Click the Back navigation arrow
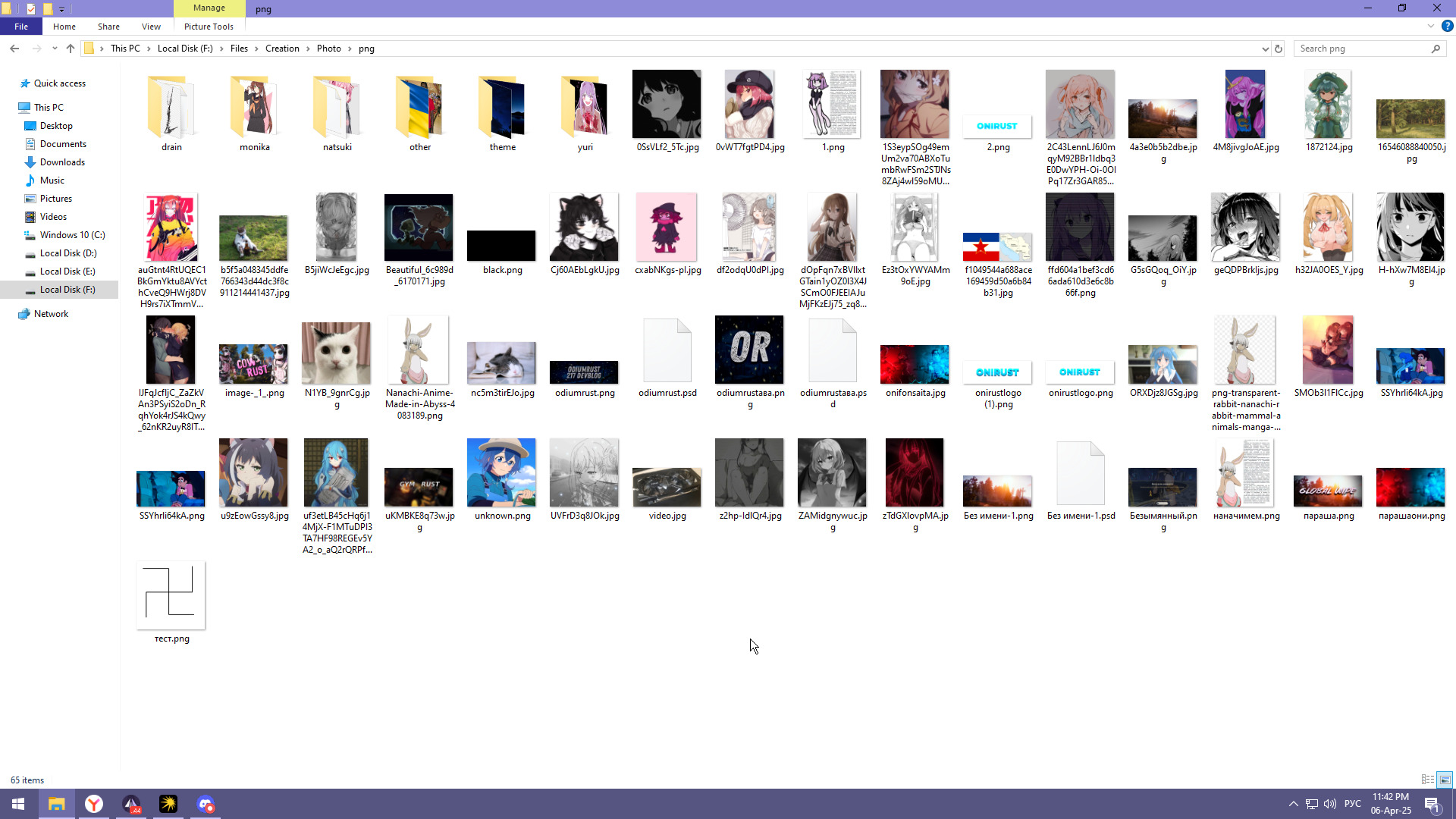 (14, 49)
